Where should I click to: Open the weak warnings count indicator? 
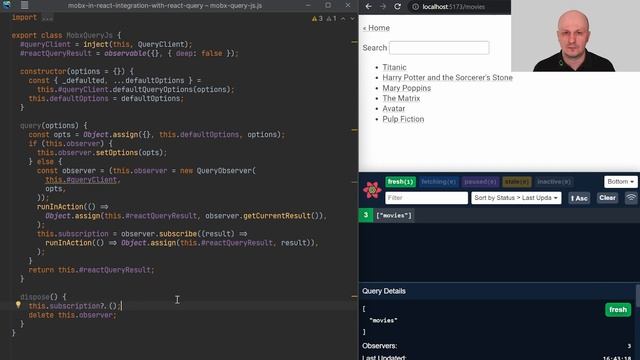[331, 18]
